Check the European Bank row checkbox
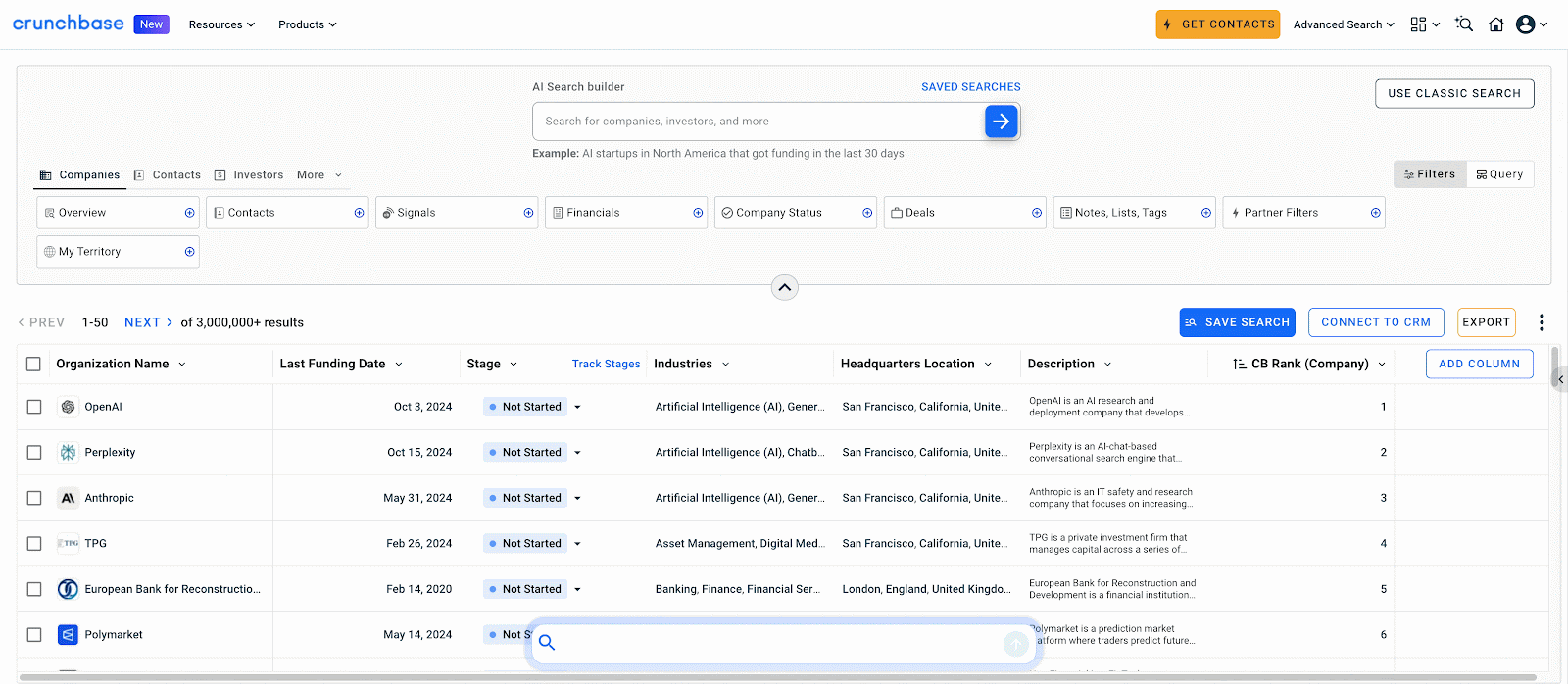Image resolution: width=1568 pixels, height=684 pixels. pyautogui.click(x=34, y=589)
